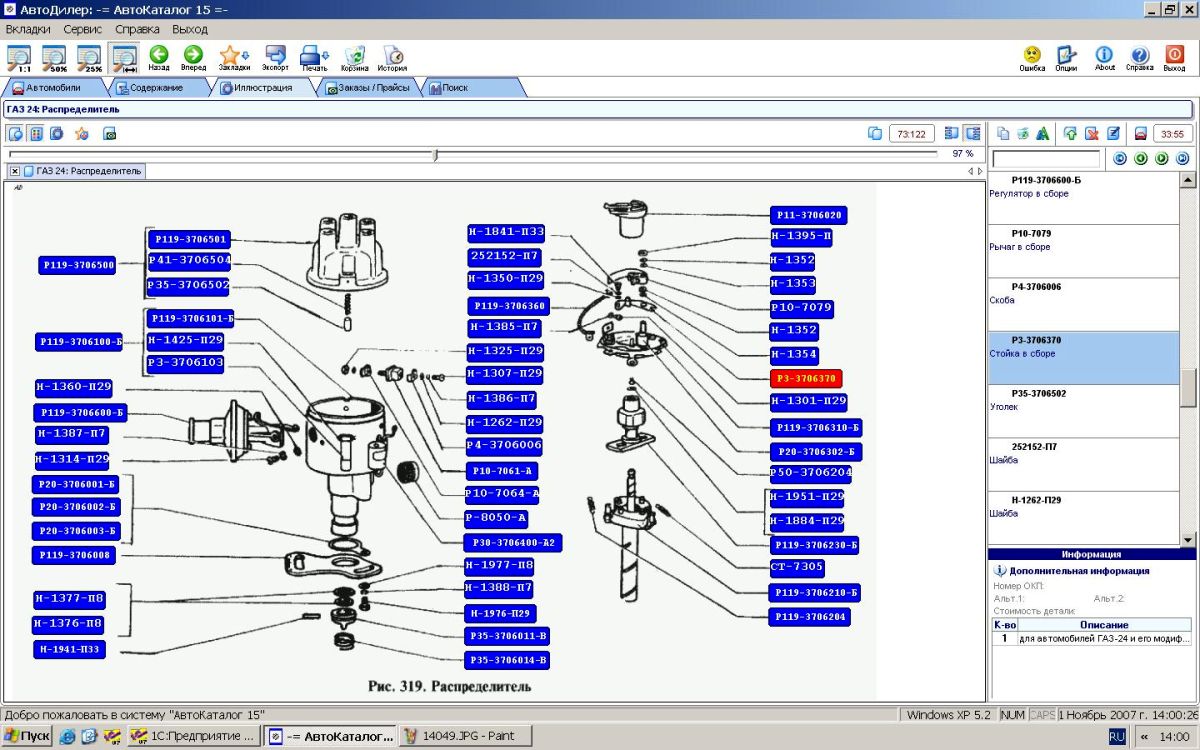Open Опции settings
The height and width of the screenshot is (750, 1200).
[1066, 58]
